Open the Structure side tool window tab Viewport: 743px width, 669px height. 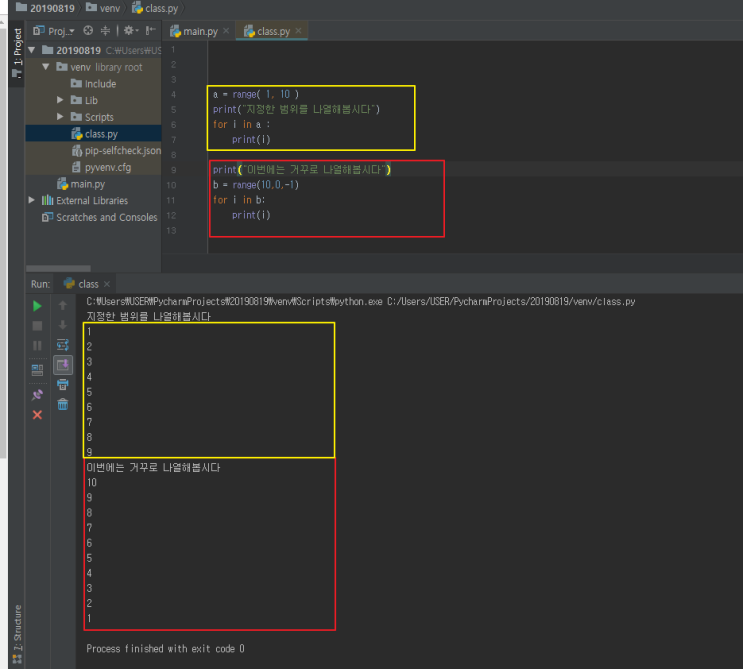17,633
